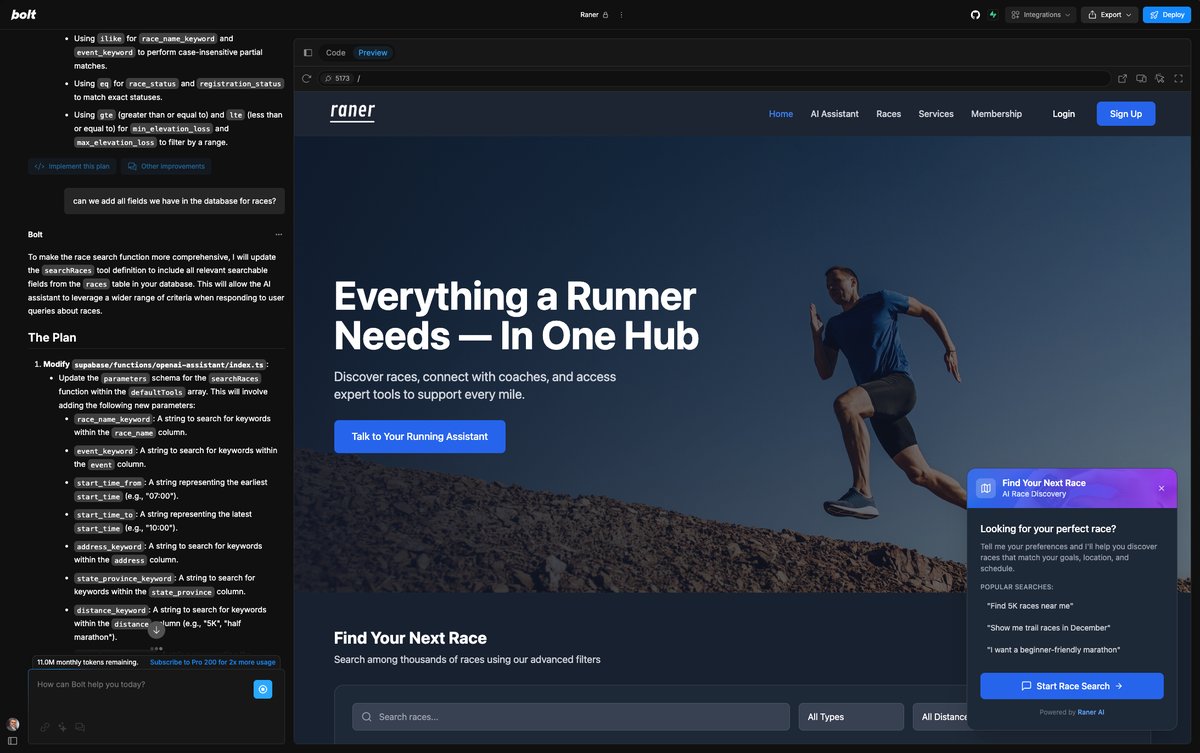Reload the preview page
This screenshot has width=1200, height=753.
[307, 78]
